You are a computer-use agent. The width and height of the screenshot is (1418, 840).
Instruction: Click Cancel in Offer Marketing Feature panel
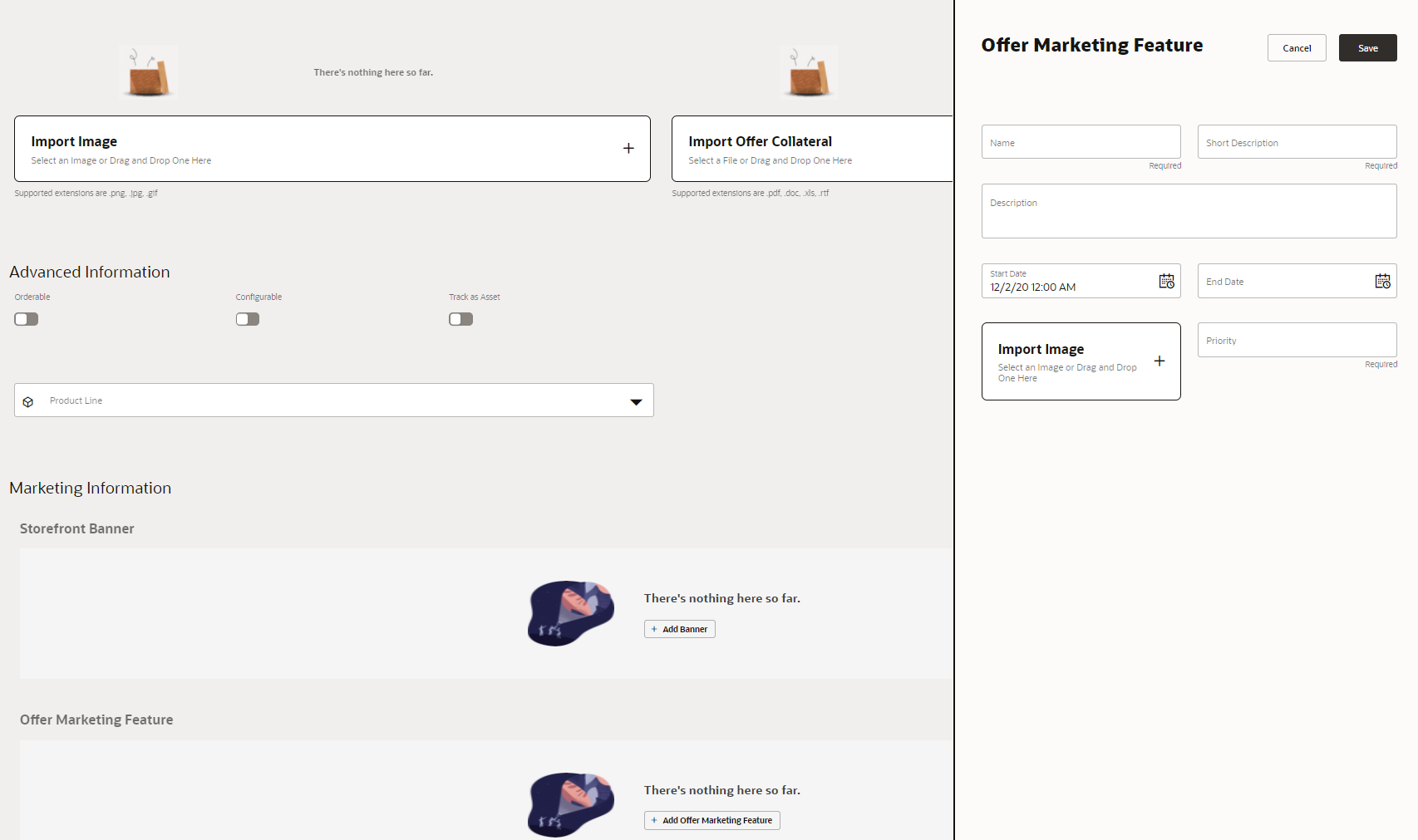(1296, 48)
